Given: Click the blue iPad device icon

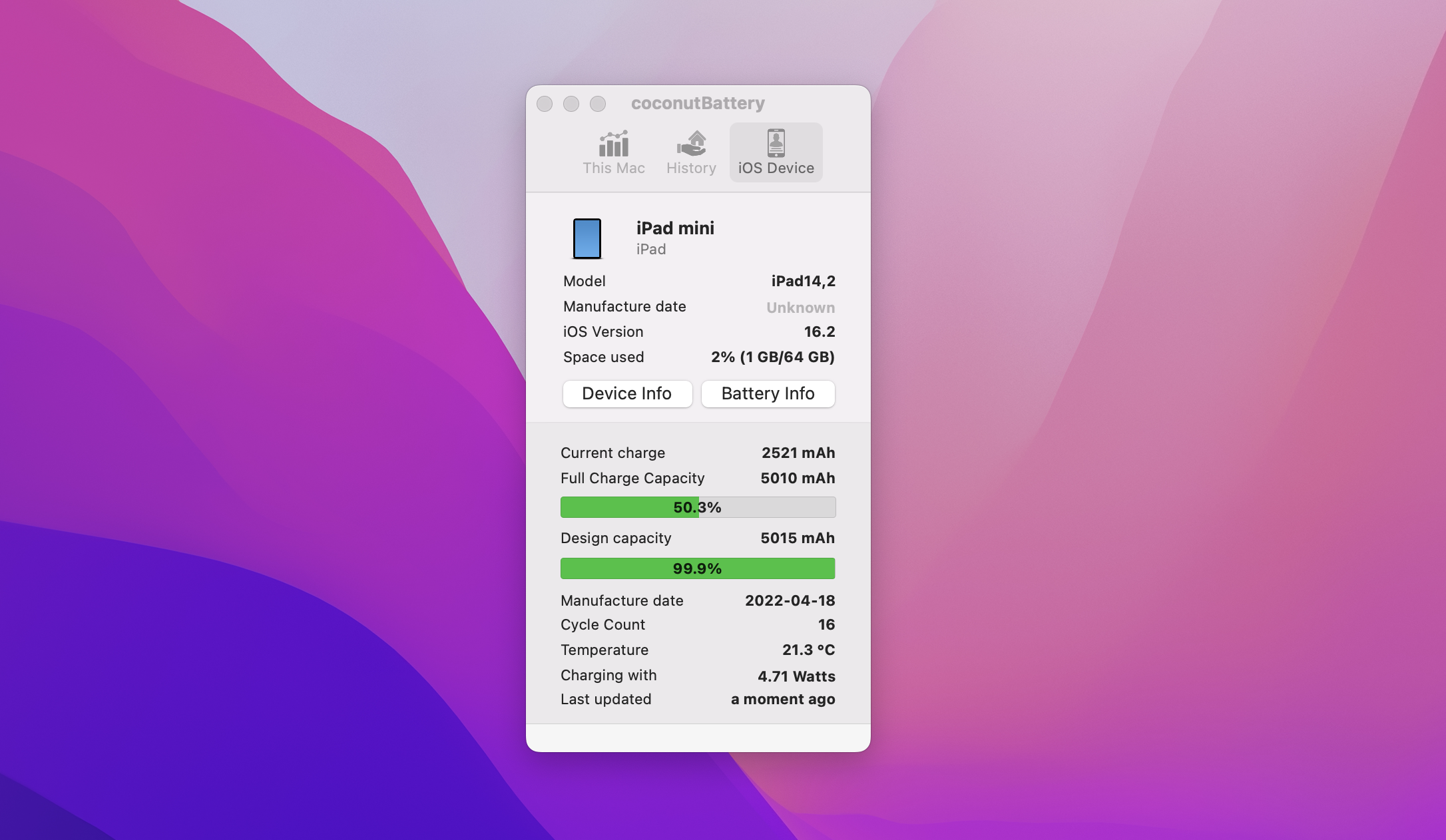Looking at the screenshot, I should pos(587,238).
